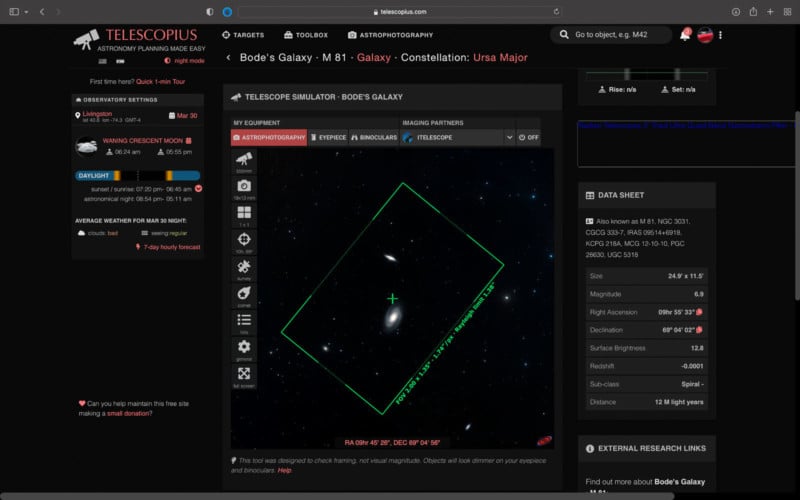Open the three-dot user menu
This screenshot has width=800, height=500.
(721, 35)
